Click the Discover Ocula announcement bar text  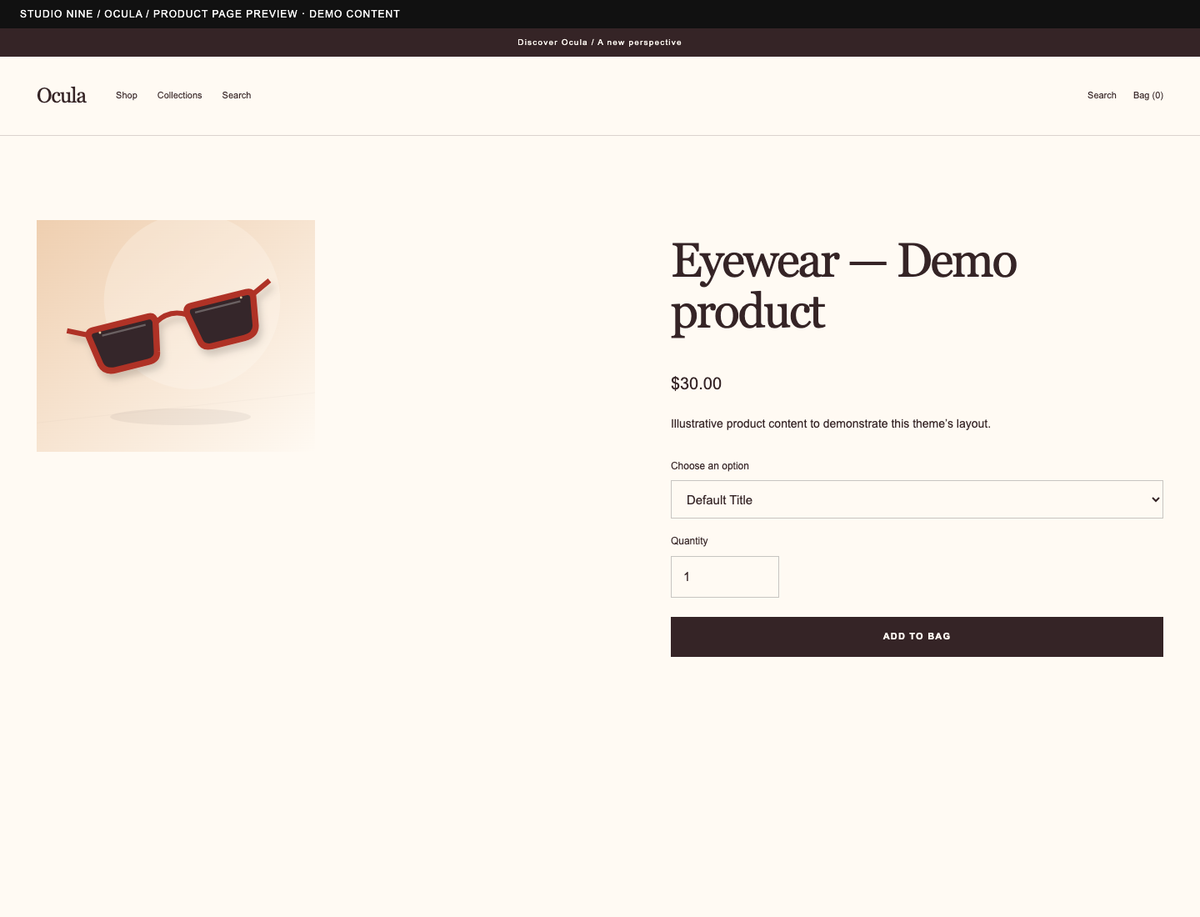(x=600, y=43)
